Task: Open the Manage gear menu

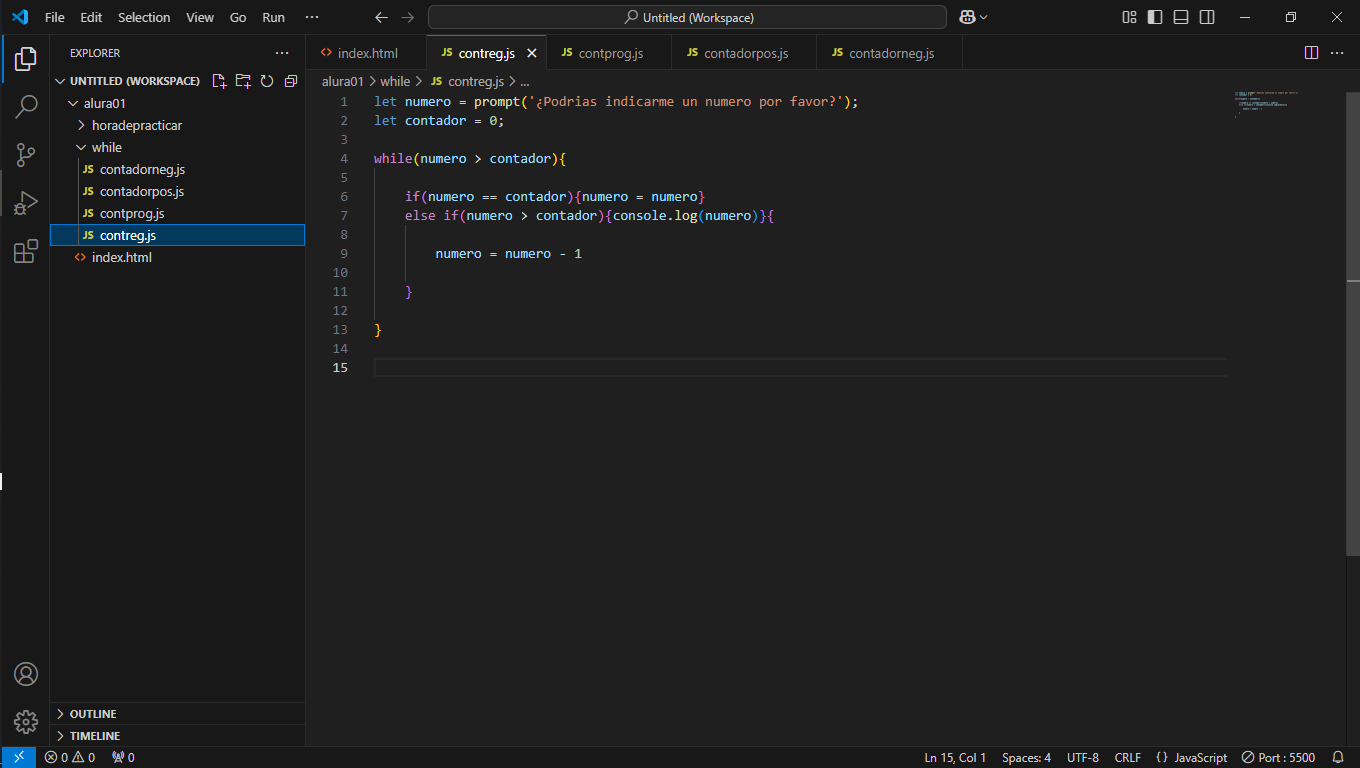Action: [x=26, y=722]
